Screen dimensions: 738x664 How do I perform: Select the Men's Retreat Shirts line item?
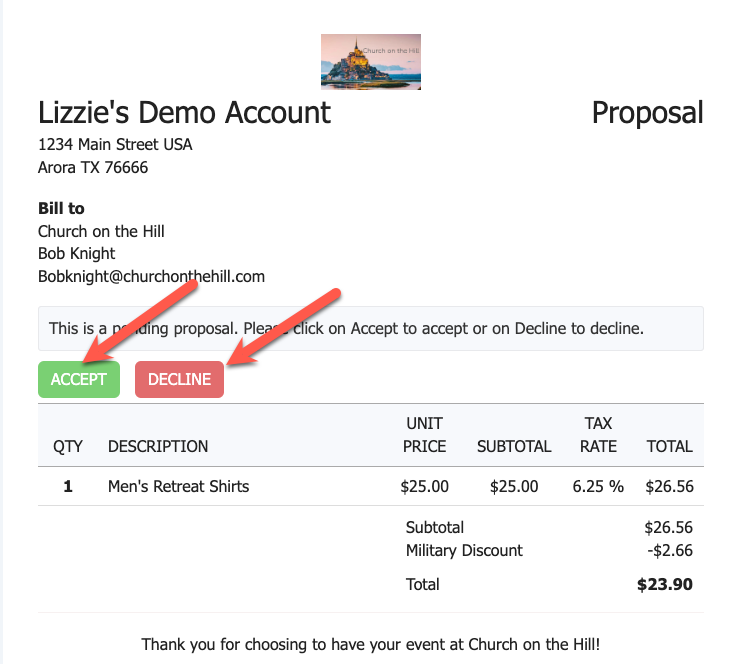[x=178, y=487]
